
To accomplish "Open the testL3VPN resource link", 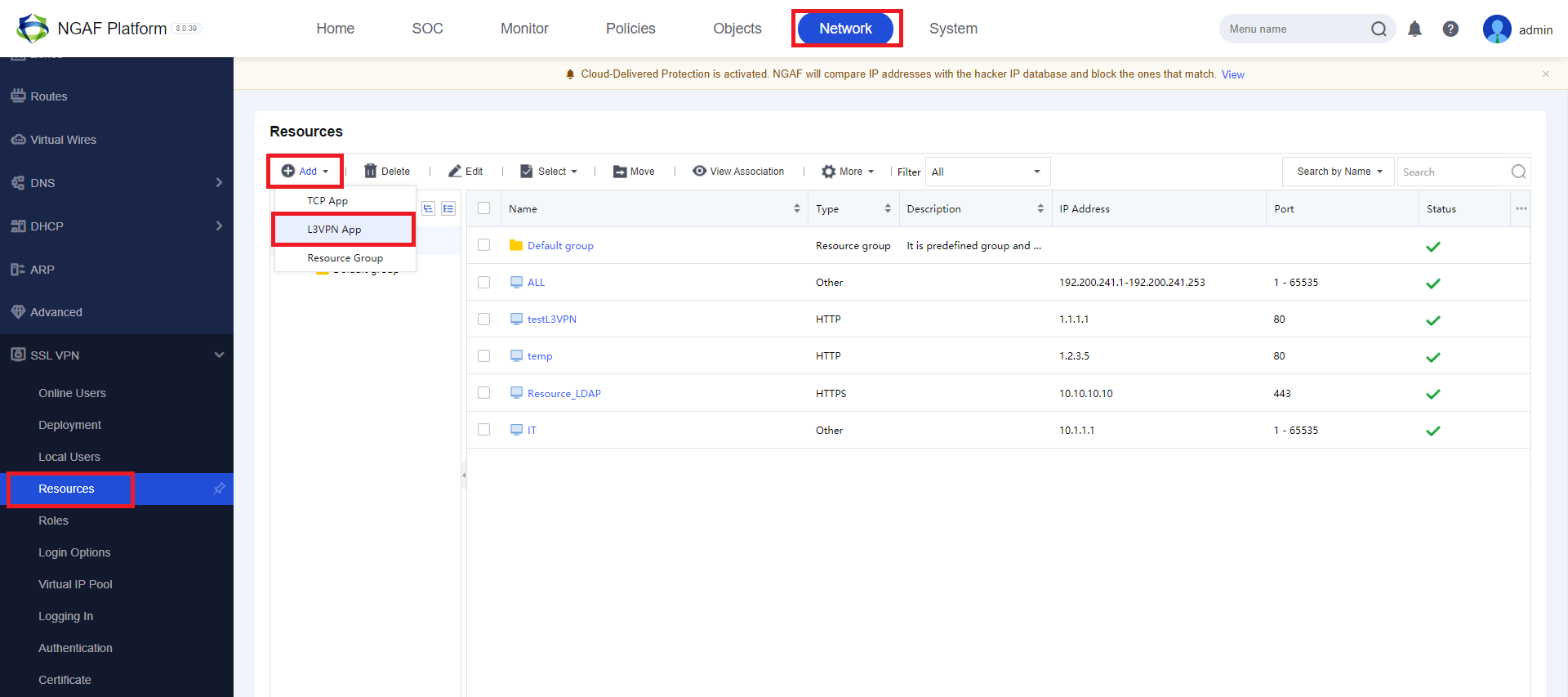I will [552, 319].
